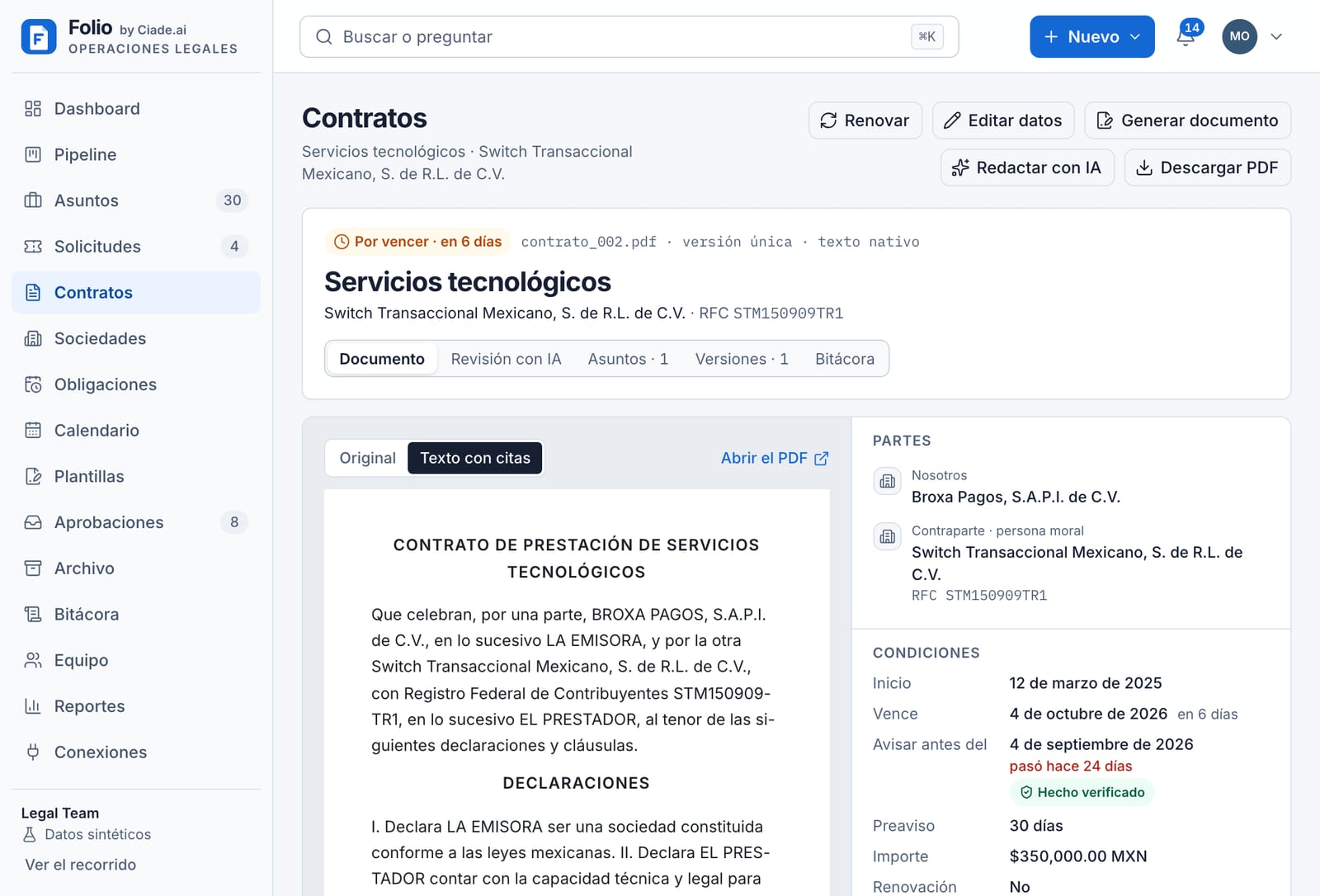Switch to Texto con citas view
The width and height of the screenshot is (1320, 896).
[475, 458]
